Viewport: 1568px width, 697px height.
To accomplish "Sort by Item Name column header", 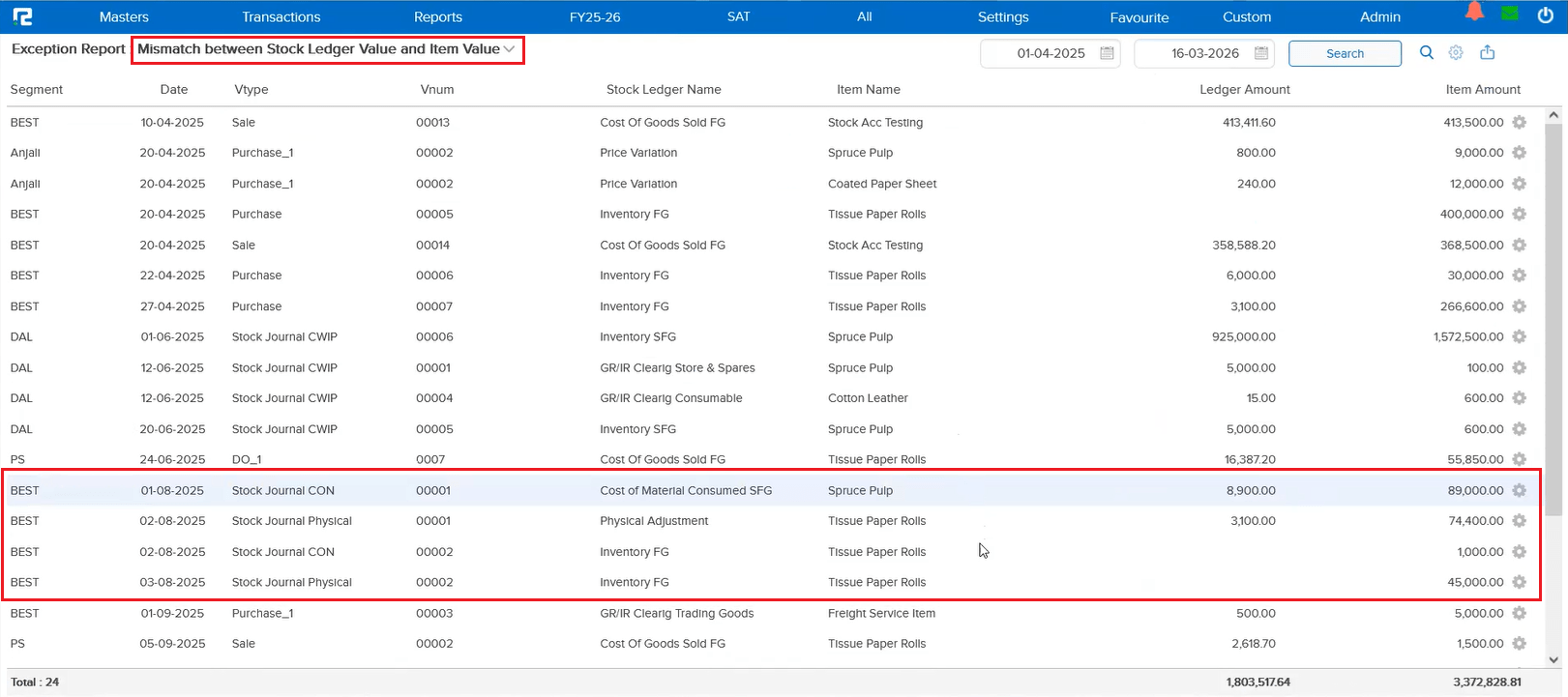I will tap(869, 90).
